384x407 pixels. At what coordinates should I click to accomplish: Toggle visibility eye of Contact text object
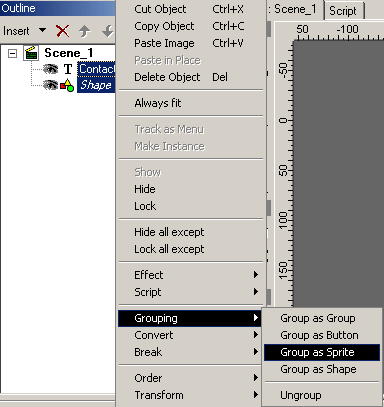pos(50,69)
